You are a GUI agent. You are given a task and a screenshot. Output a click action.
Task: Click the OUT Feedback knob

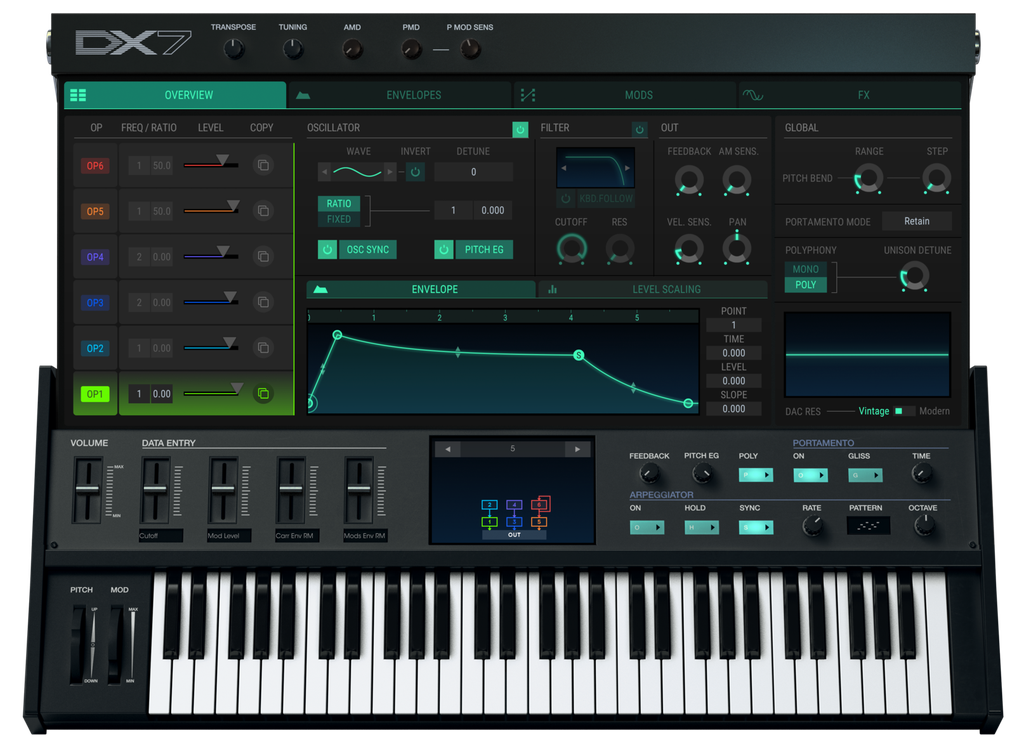click(x=689, y=180)
